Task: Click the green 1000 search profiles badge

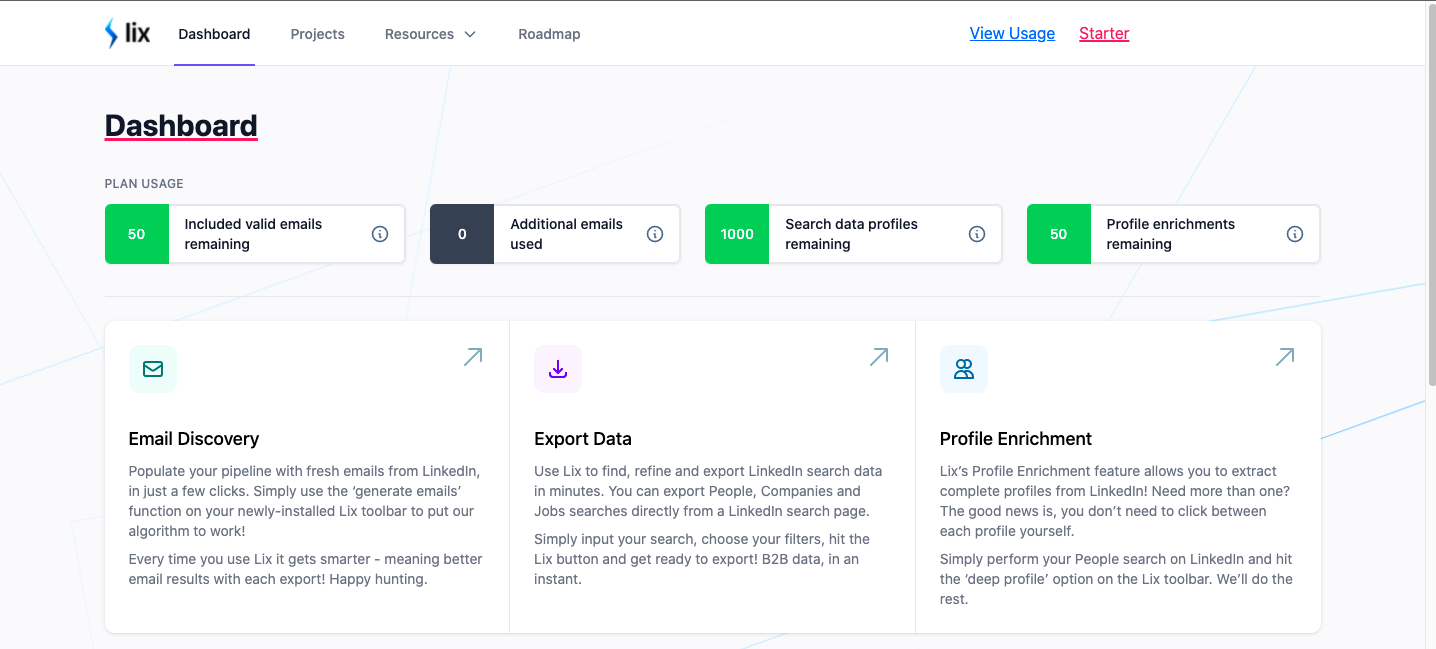Action: click(737, 234)
